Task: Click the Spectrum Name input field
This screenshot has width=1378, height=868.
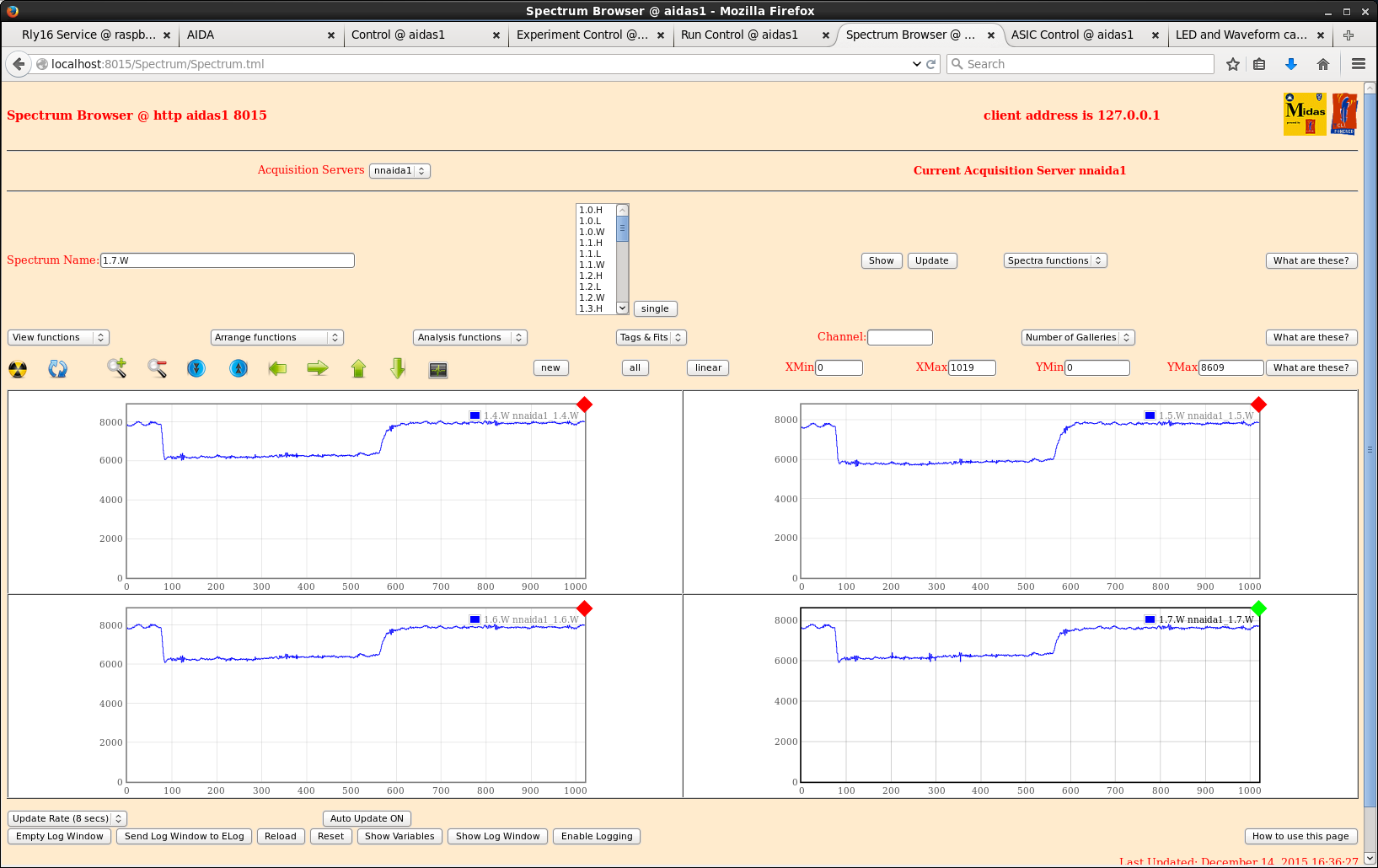Action: click(228, 260)
